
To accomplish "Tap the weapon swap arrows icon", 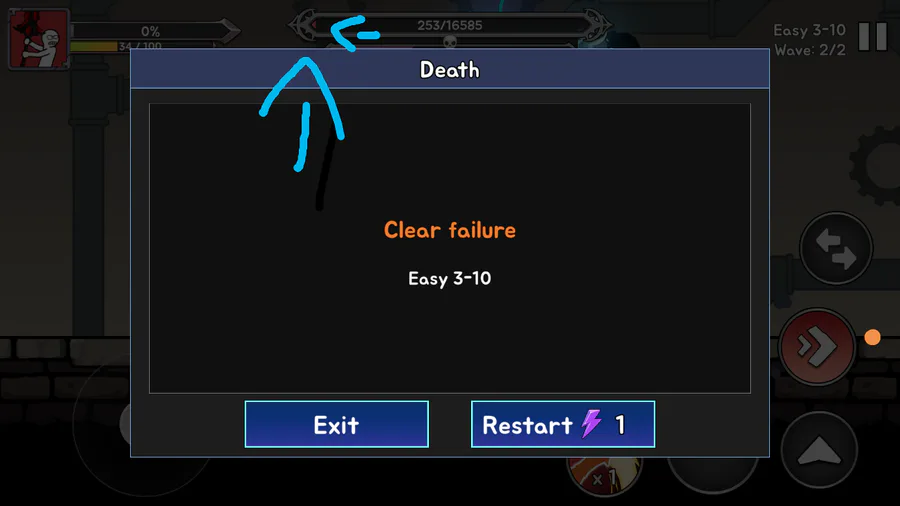I will coord(836,248).
